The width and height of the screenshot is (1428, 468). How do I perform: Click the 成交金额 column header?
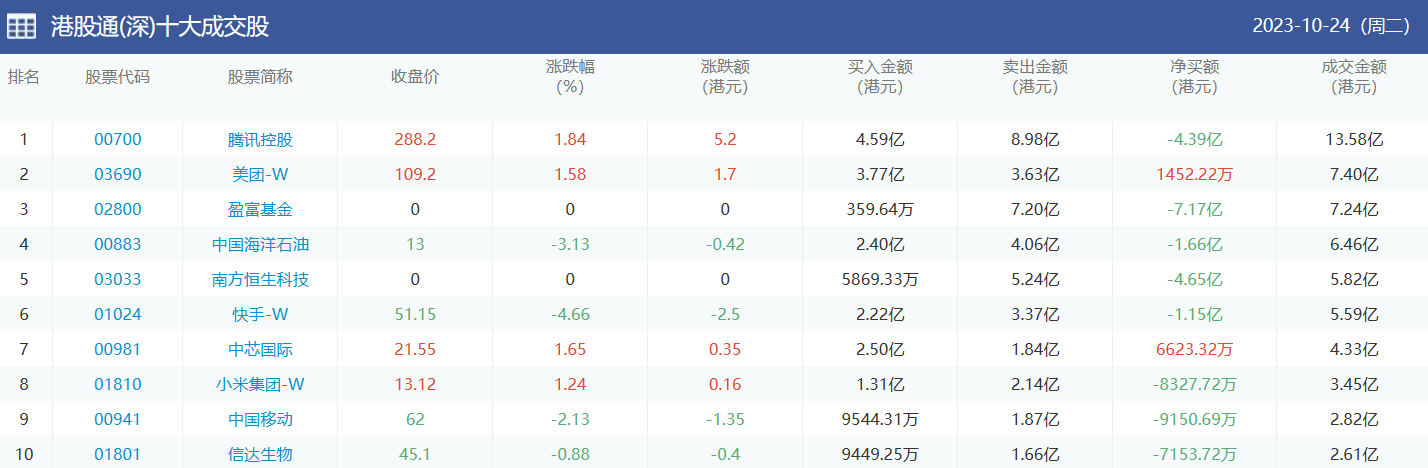[1354, 77]
